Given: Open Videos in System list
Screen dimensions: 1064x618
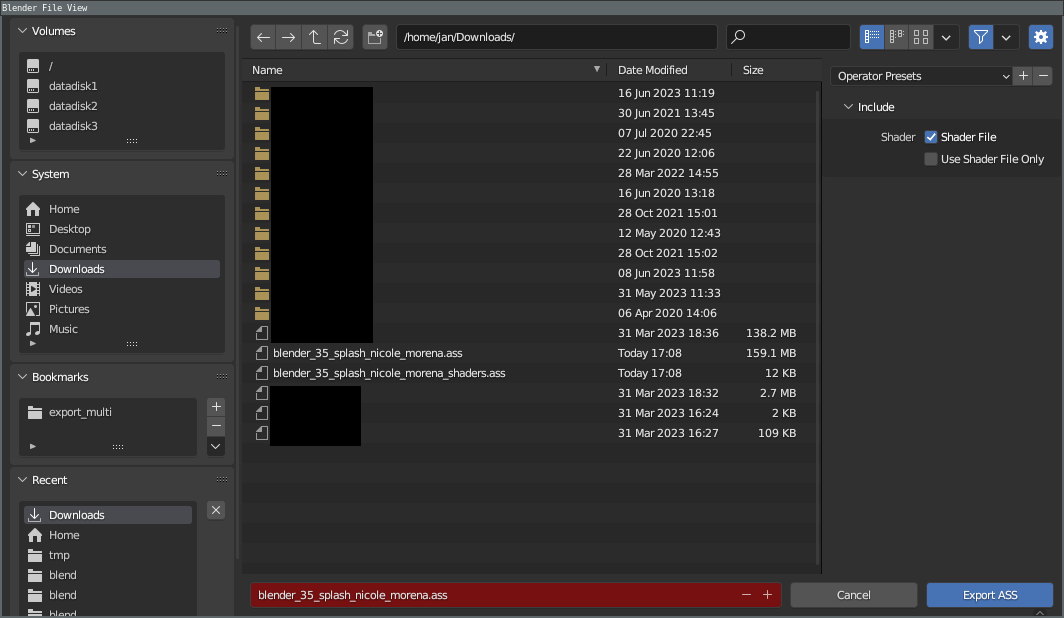Looking at the screenshot, I should (122, 289).
